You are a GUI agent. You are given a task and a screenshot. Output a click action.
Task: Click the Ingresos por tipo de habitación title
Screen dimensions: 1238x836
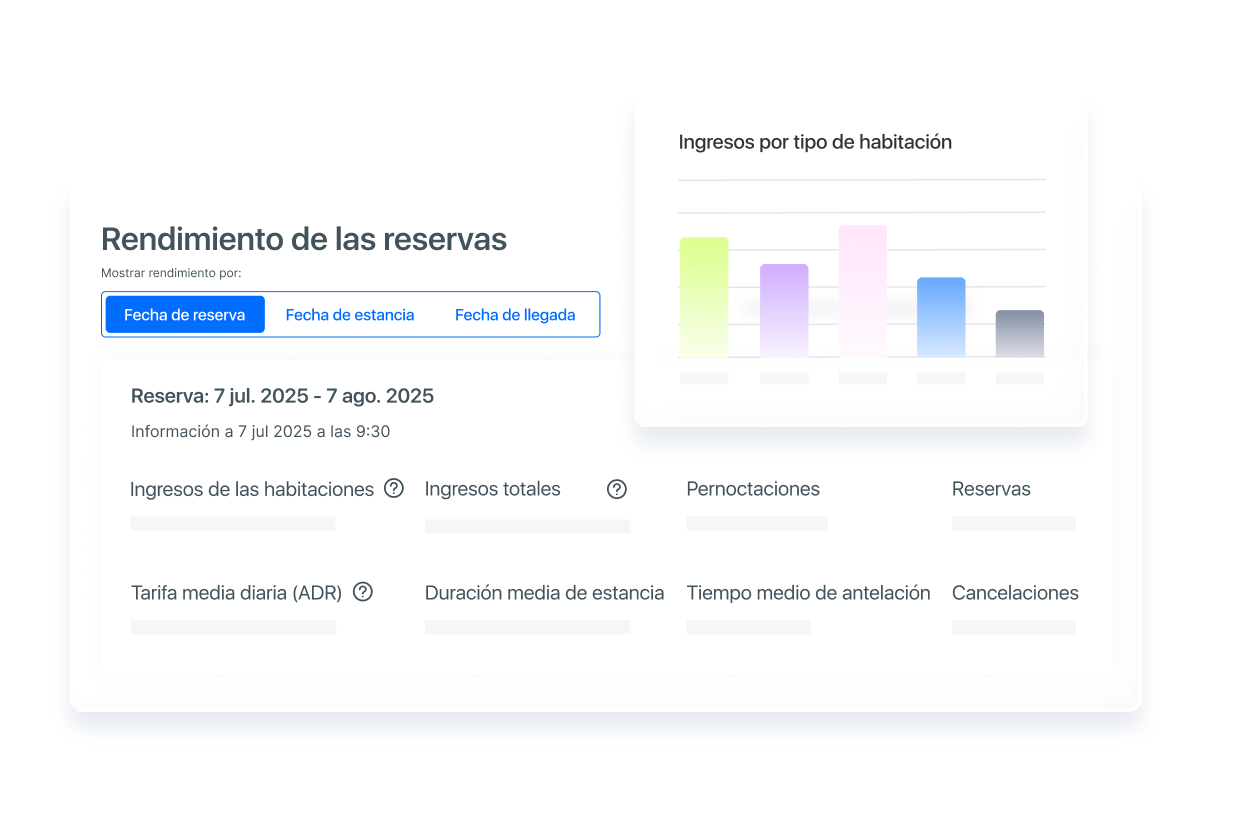[815, 142]
